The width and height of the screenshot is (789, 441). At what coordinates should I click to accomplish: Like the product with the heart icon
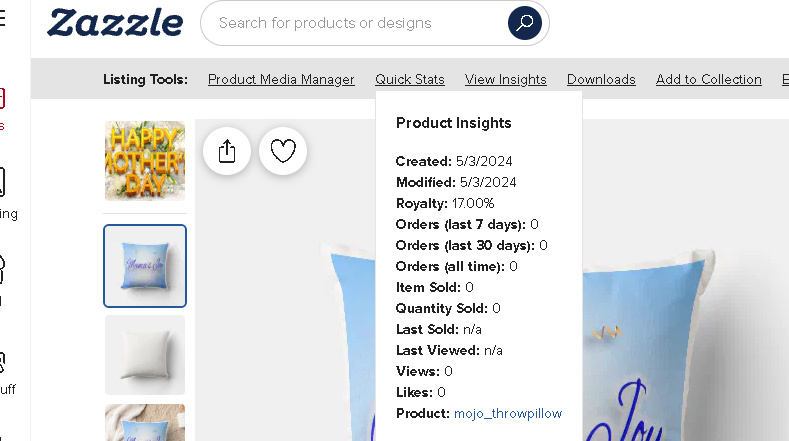283,151
